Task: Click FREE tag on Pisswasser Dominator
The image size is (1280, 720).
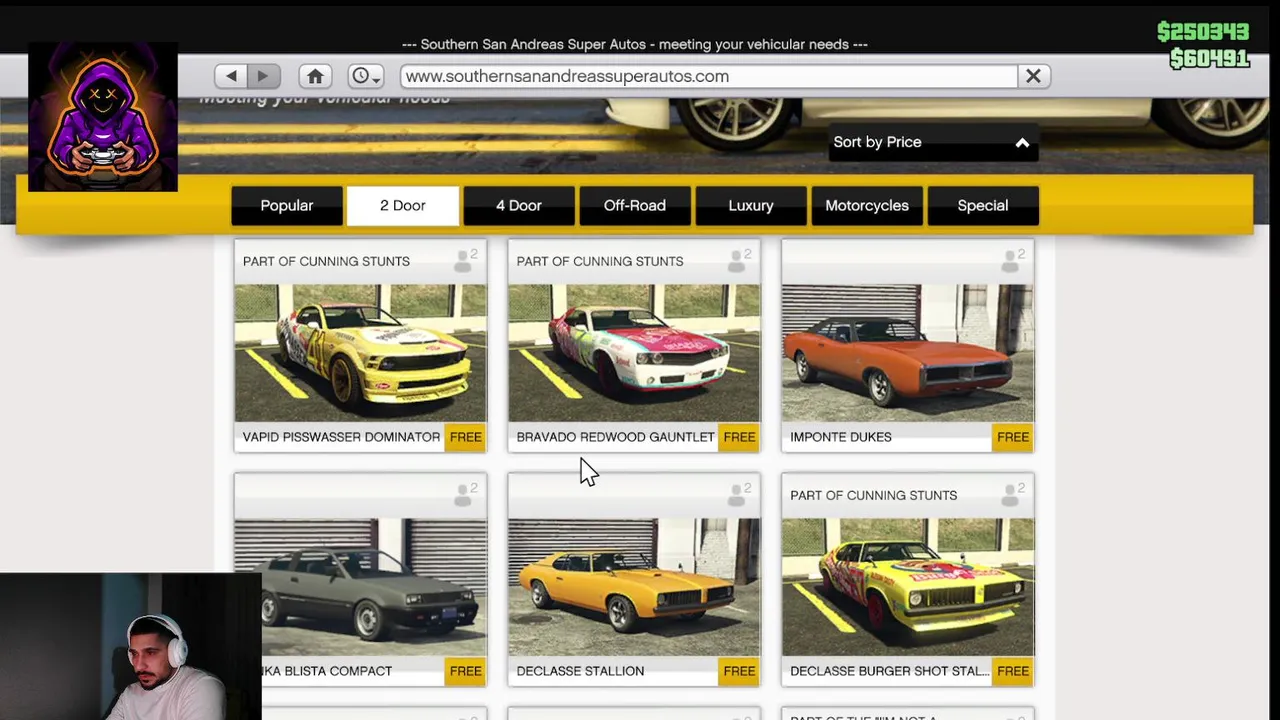Action: pyautogui.click(x=465, y=437)
